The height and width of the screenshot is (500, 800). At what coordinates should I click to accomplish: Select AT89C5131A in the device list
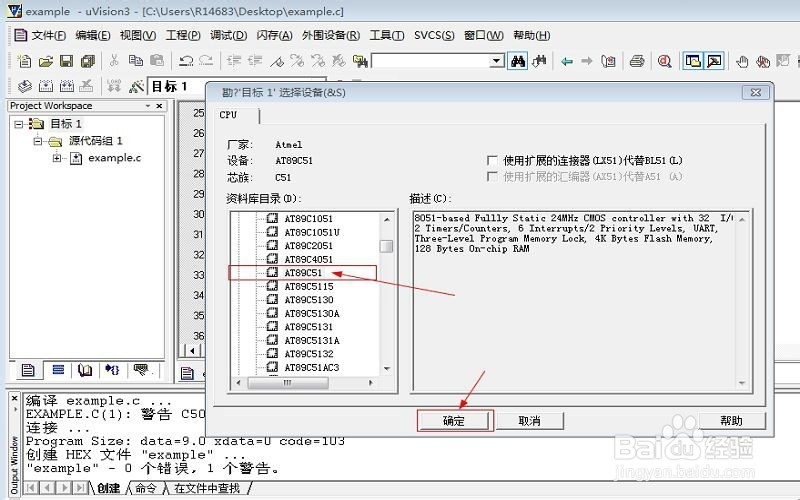point(312,340)
